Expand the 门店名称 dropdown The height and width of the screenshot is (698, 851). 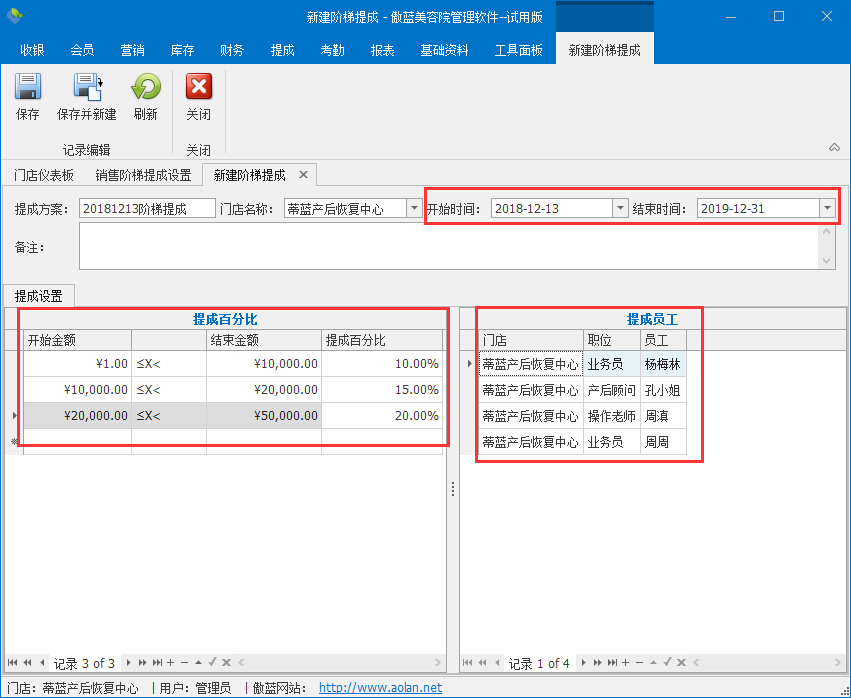pos(414,208)
